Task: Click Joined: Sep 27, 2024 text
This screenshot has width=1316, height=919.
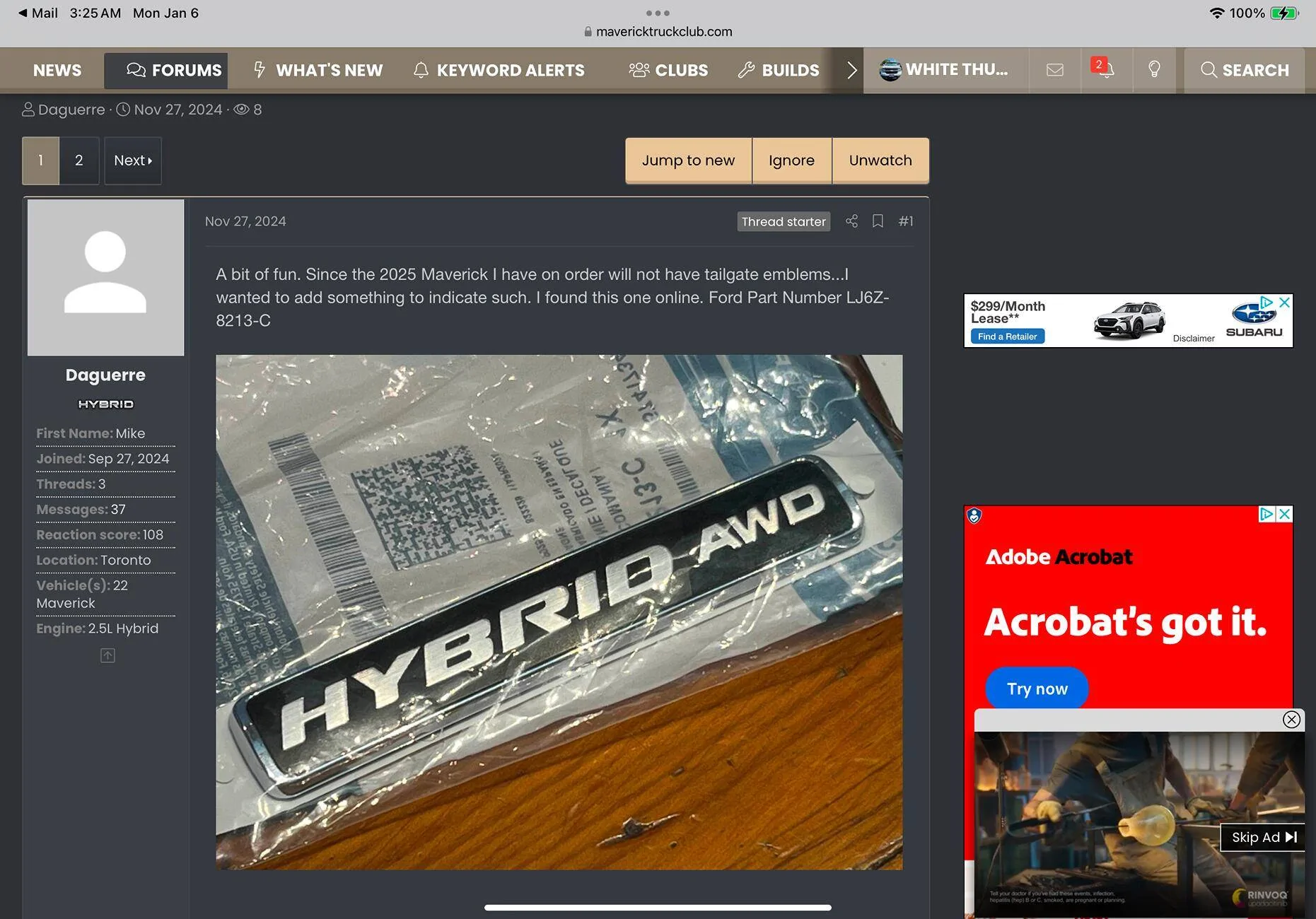Action: (x=103, y=459)
